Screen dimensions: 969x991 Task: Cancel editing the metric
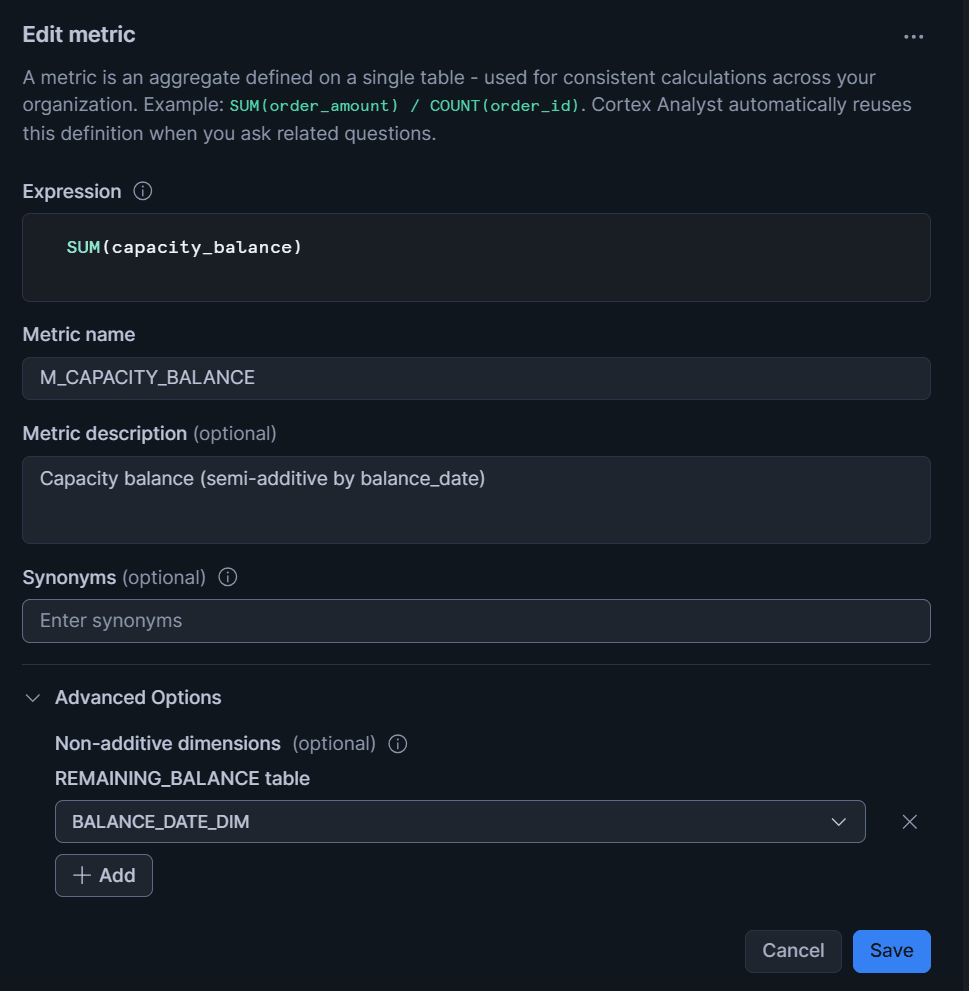[x=793, y=951]
